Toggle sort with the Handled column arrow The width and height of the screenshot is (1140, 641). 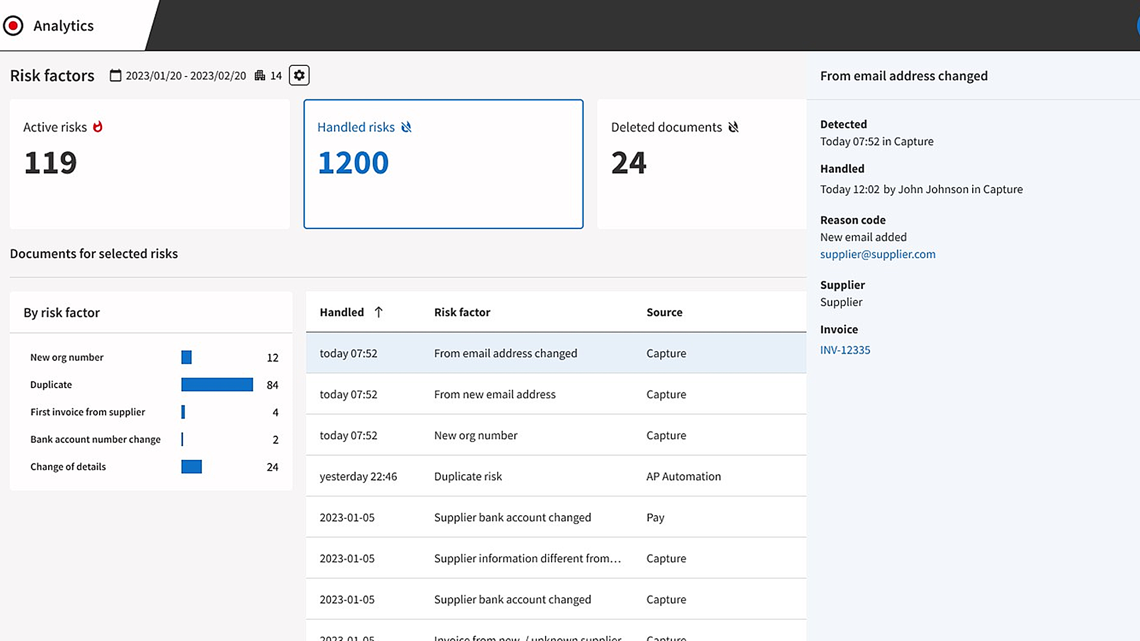pyautogui.click(x=378, y=312)
